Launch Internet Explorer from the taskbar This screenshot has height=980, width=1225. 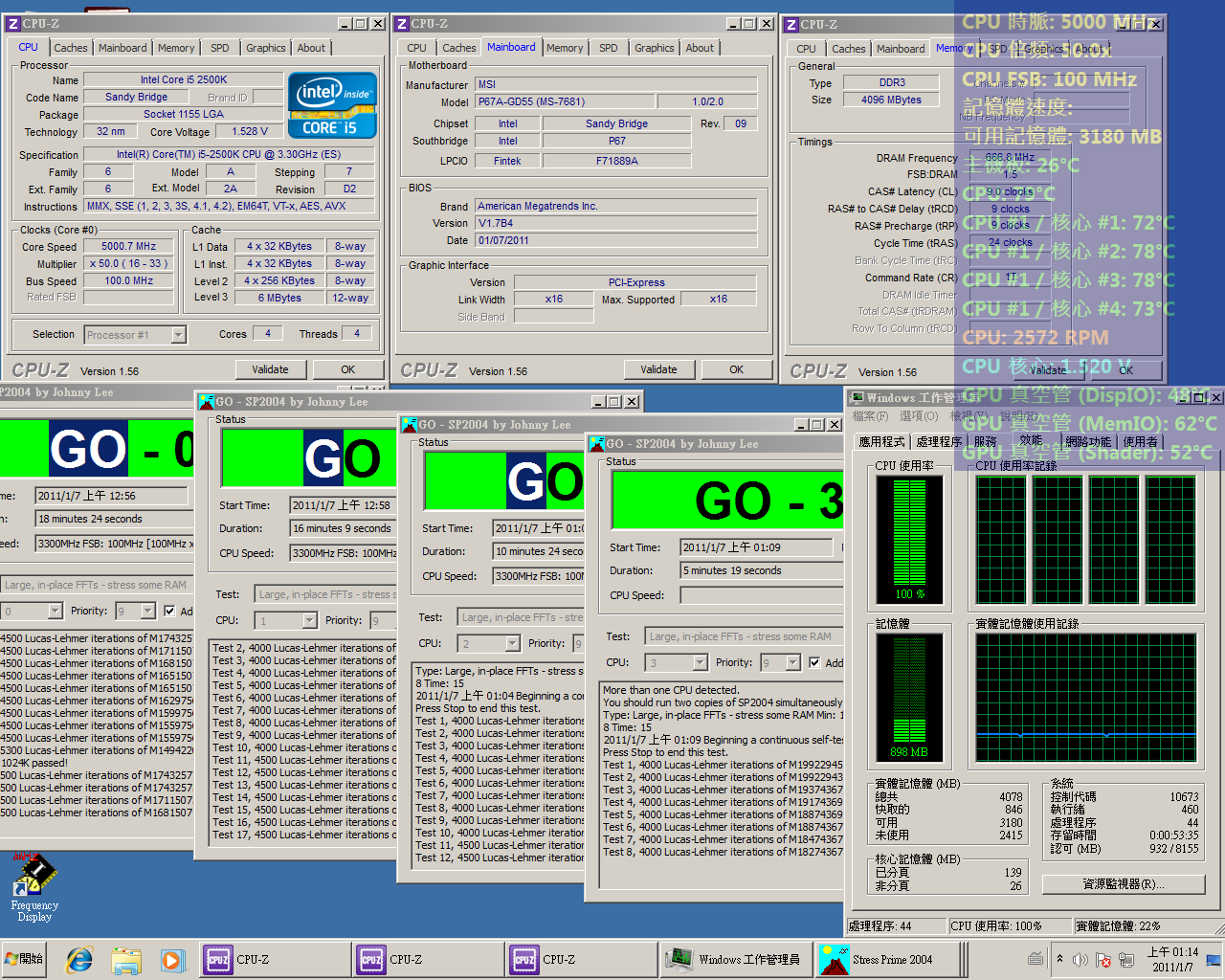[79, 959]
